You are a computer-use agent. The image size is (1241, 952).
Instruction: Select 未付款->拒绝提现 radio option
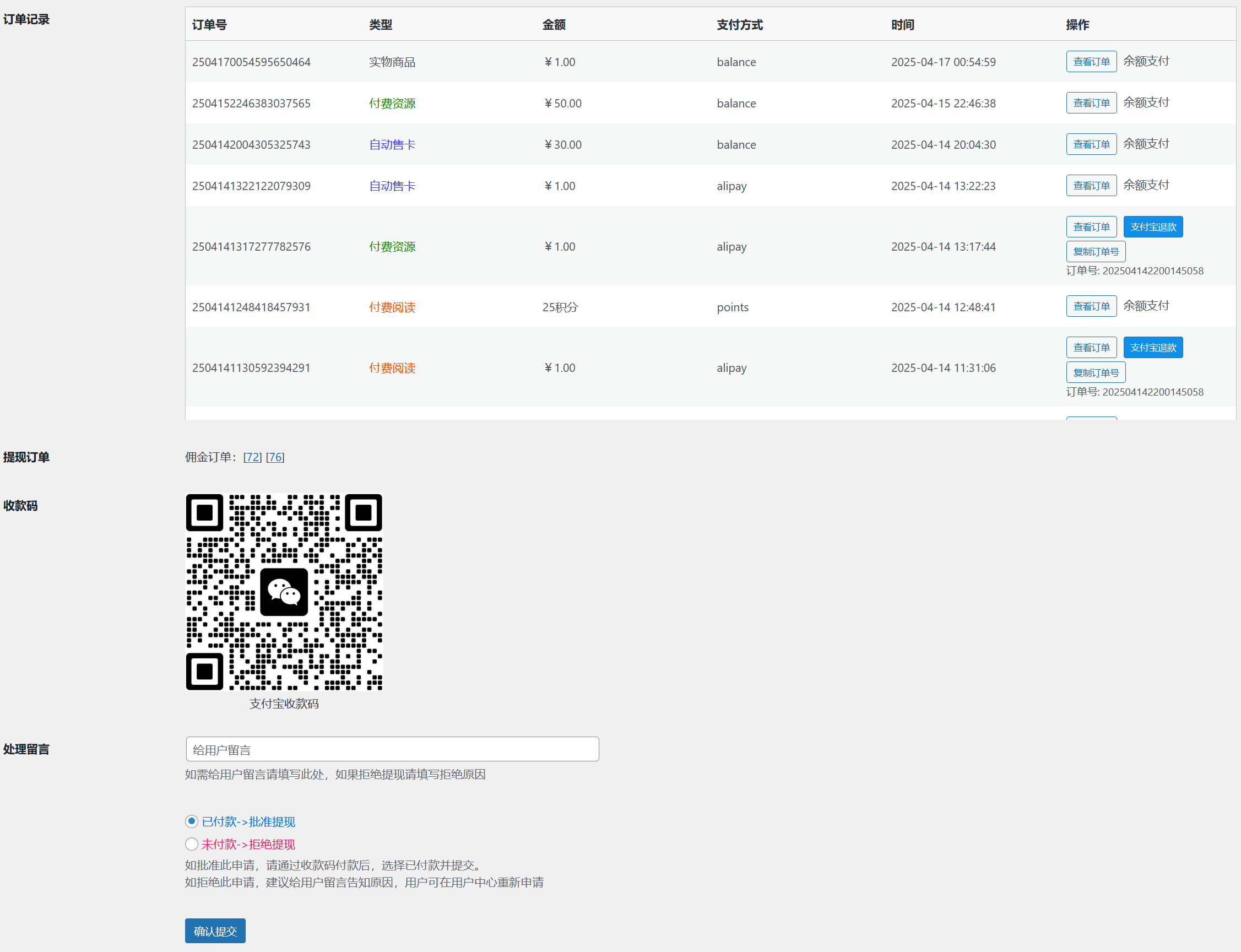pyautogui.click(x=192, y=844)
